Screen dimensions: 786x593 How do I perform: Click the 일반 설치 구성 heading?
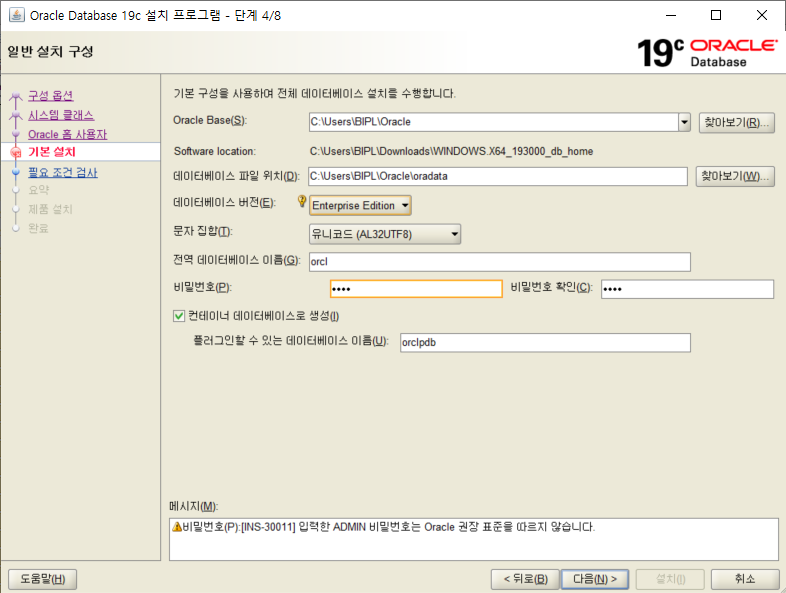pyautogui.click(x=50, y=52)
